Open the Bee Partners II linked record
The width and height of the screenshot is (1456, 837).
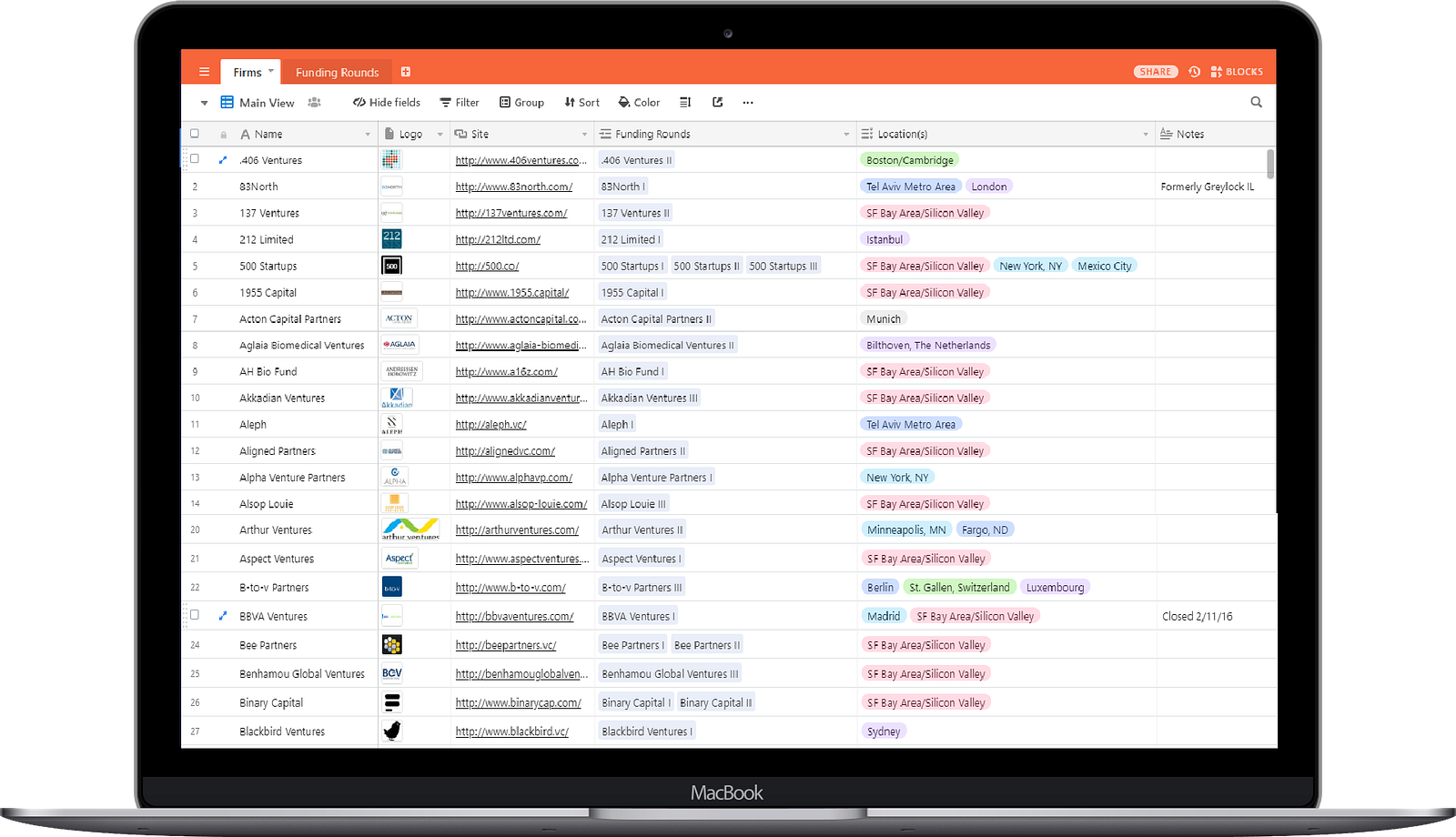(x=707, y=646)
